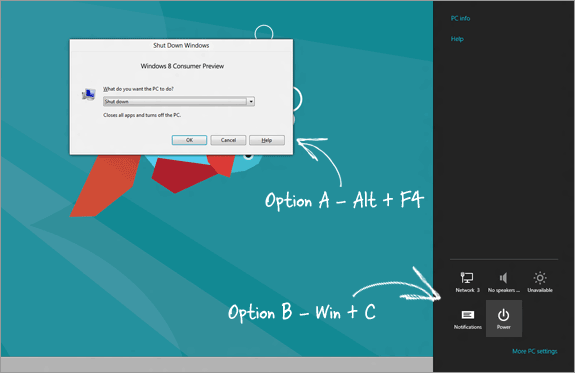Click the Network 3 icon
Viewport: 575px width, 373px height.
(467, 282)
